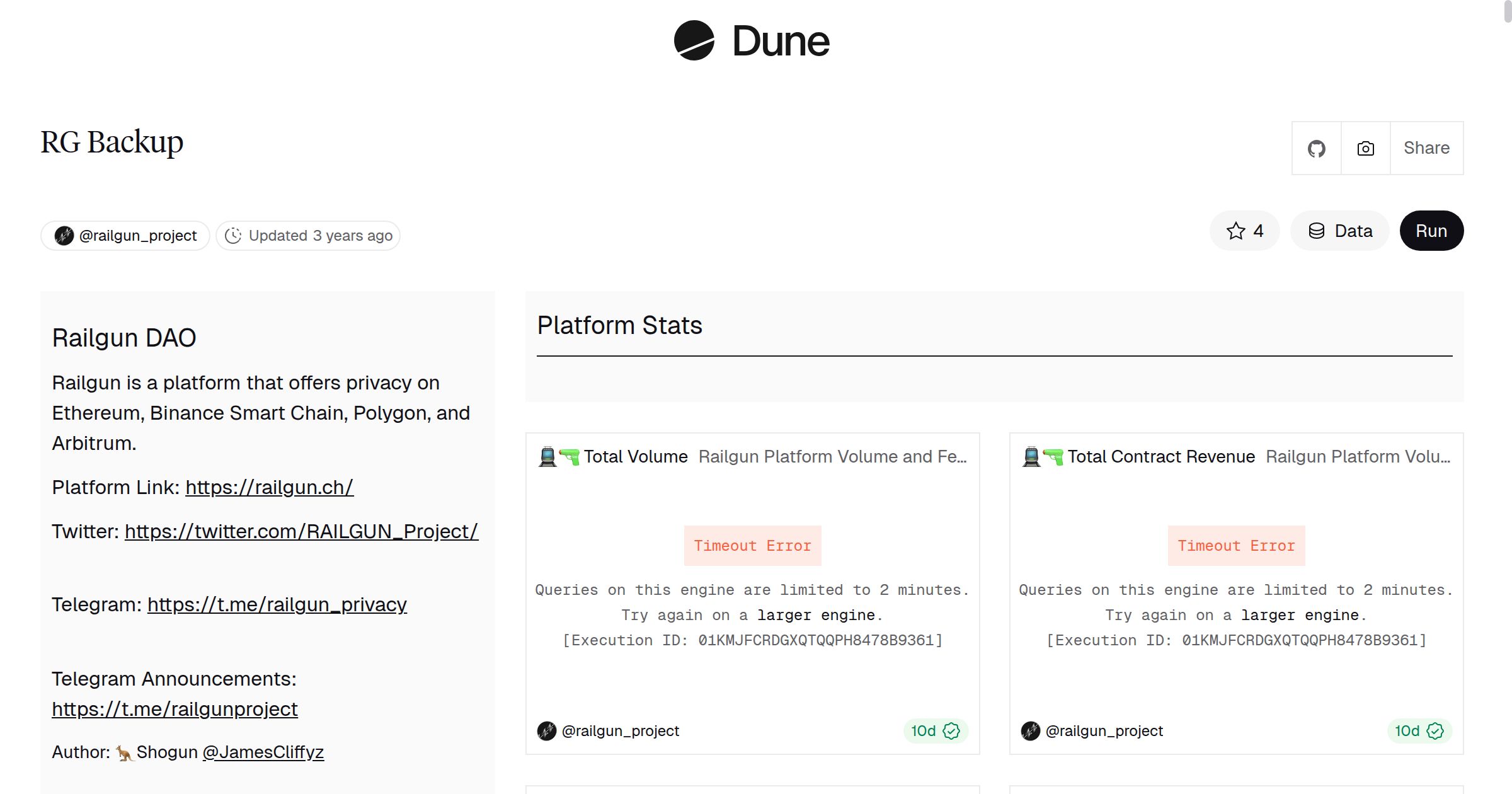Click the Dune logo icon

694,40
